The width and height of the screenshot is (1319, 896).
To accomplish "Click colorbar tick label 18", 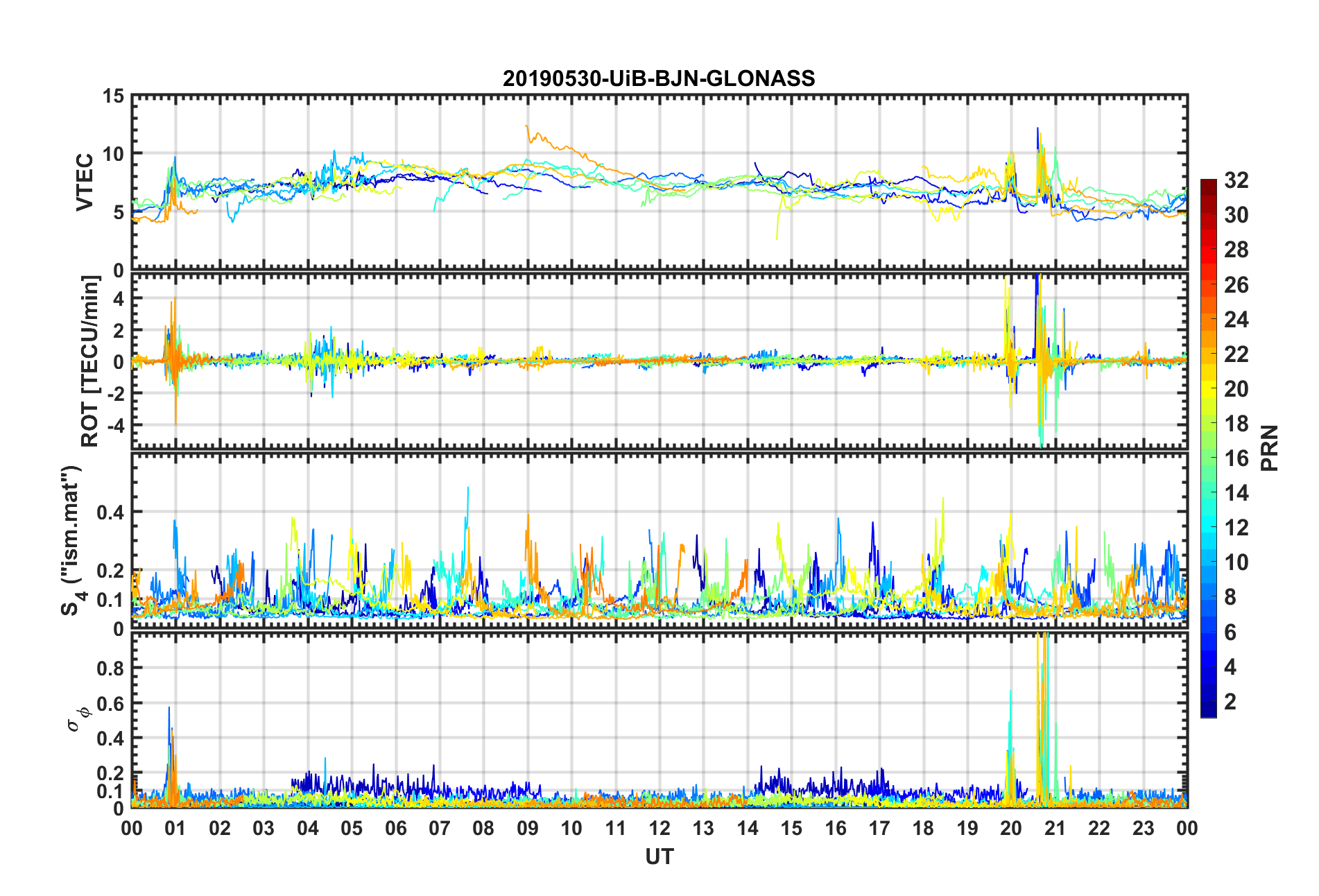I will [1236, 423].
